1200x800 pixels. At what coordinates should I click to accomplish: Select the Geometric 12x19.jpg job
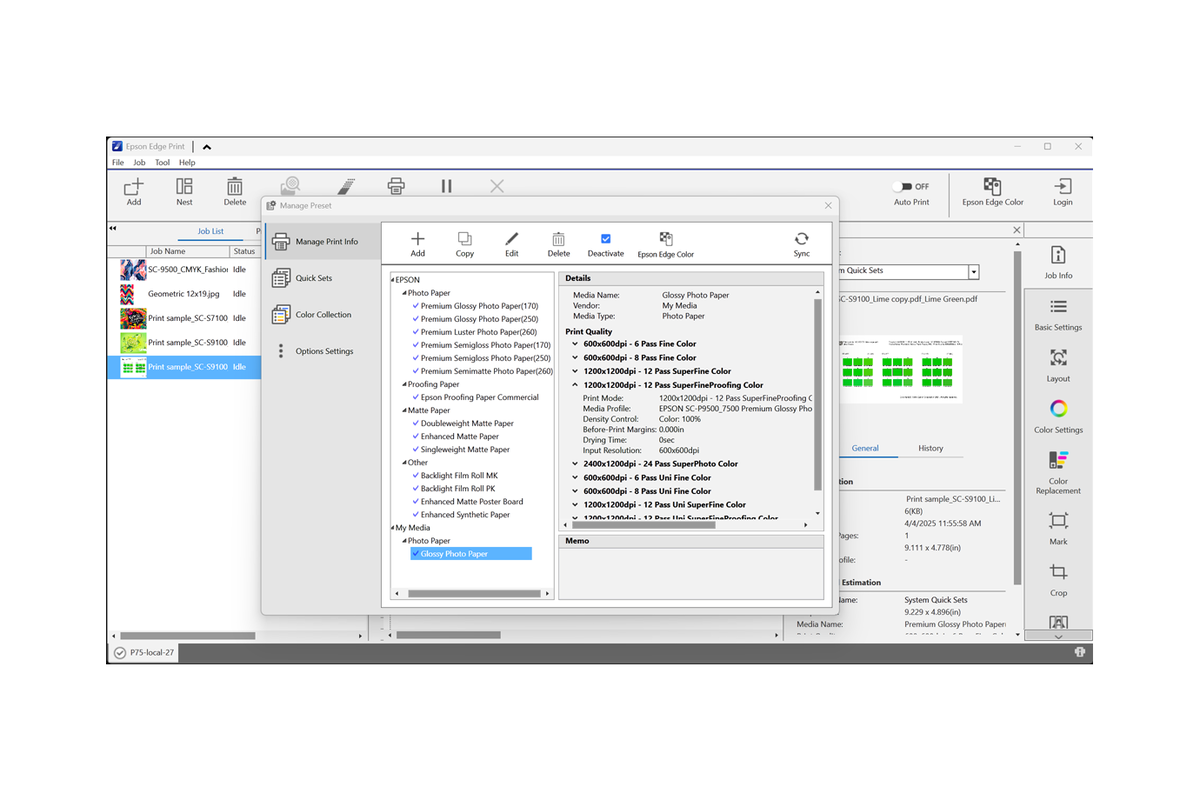pyautogui.click(x=184, y=294)
